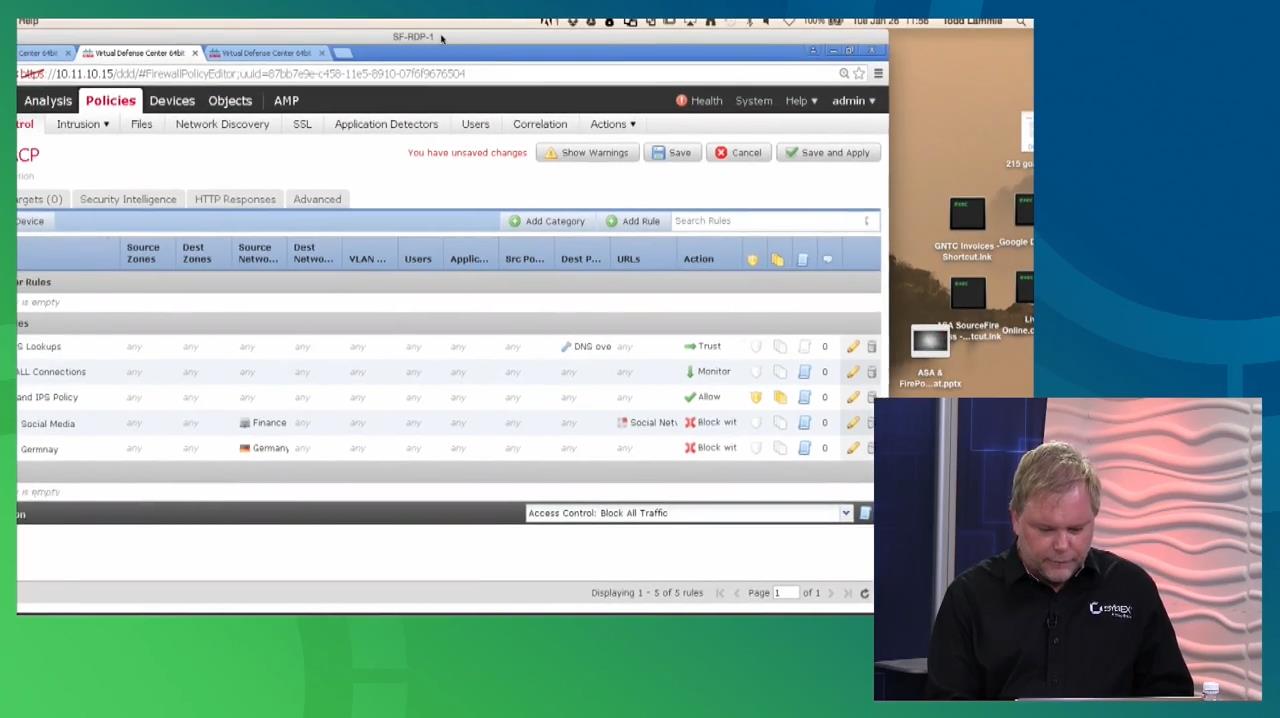Viewport: 1280px width, 718px height.
Task: Open the Help dropdown in the top bar
Action: click(801, 101)
